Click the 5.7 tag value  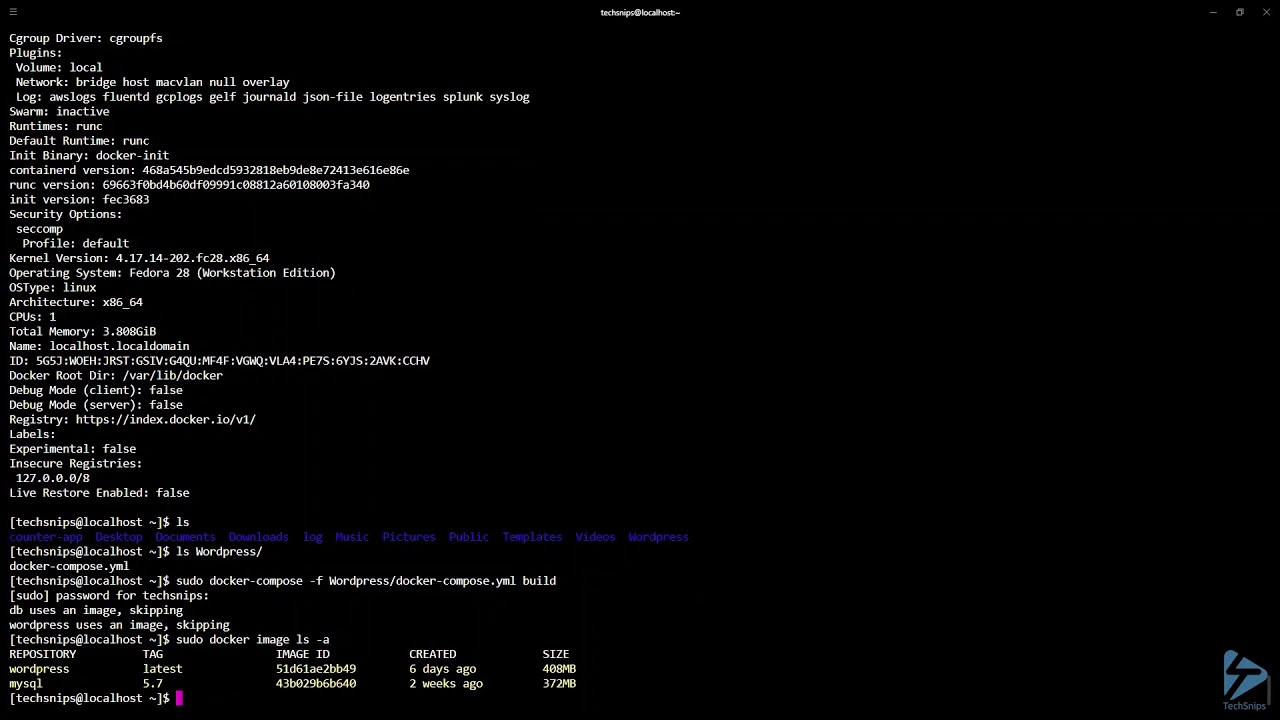click(x=152, y=684)
